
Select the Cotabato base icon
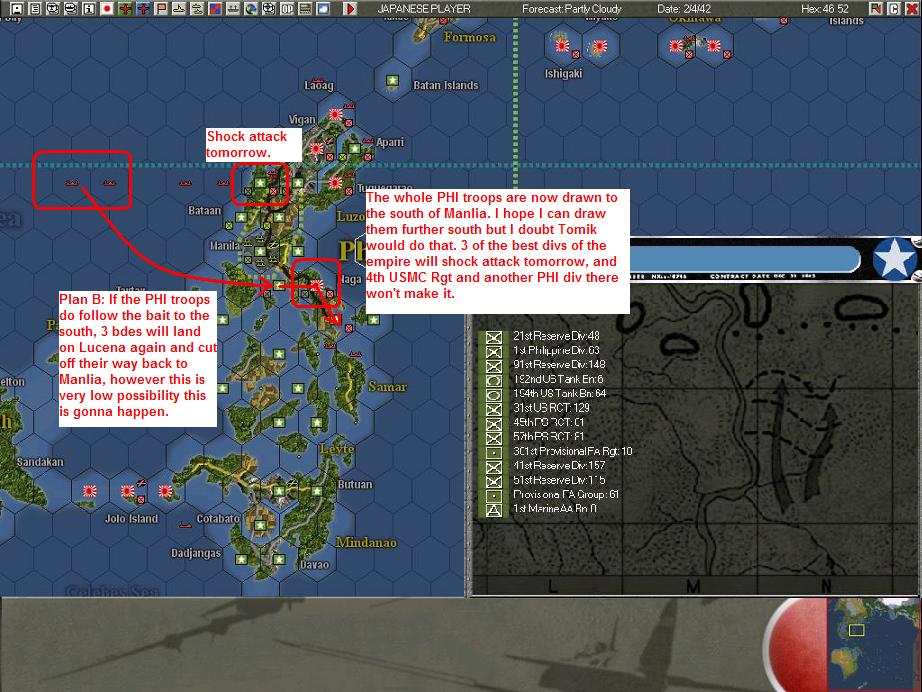[x=260, y=524]
